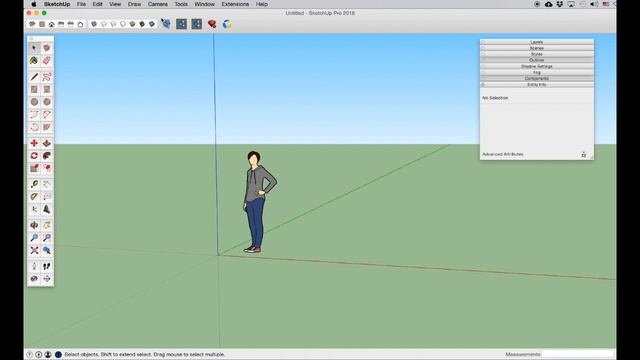Select the Protractor tool

coord(34,197)
